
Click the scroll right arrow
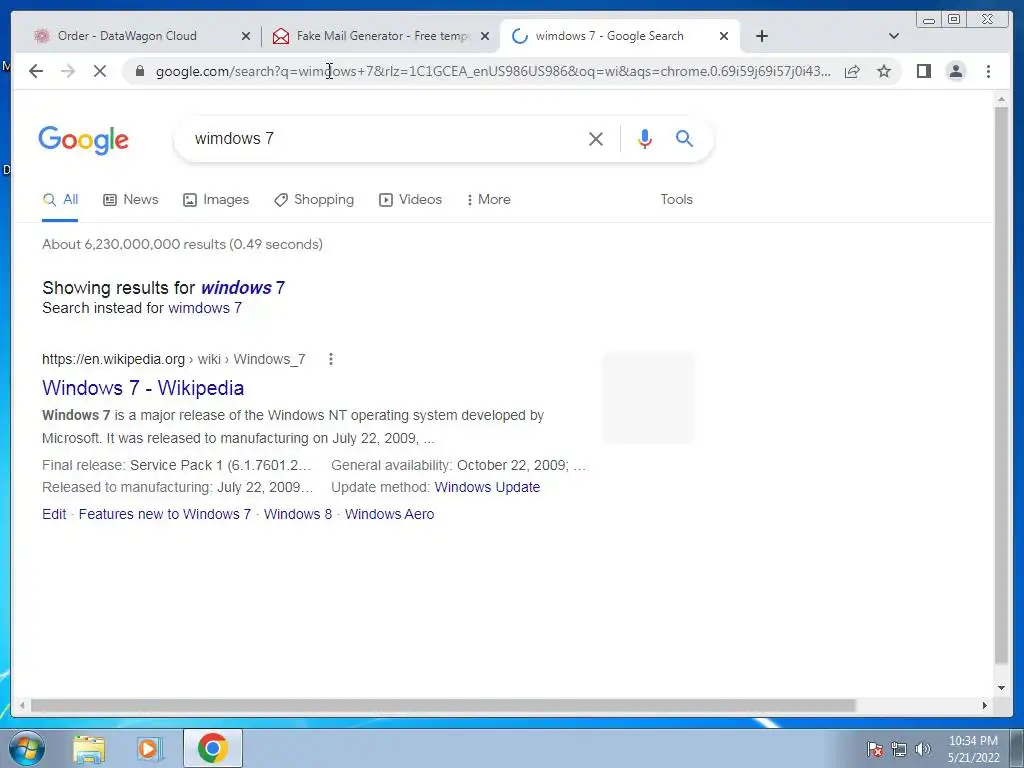coord(985,705)
